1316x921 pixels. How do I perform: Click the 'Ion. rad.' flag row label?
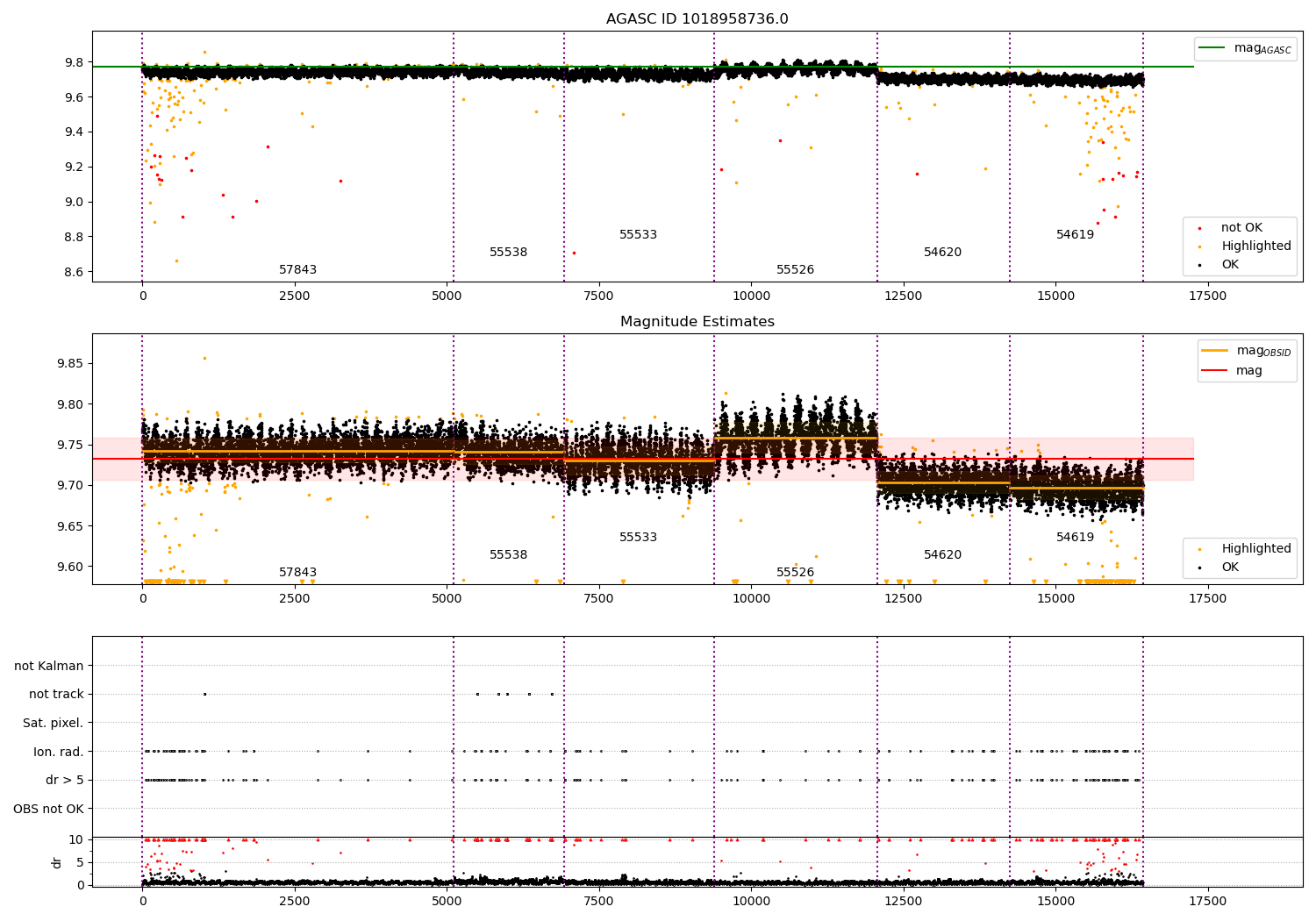(59, 753)
